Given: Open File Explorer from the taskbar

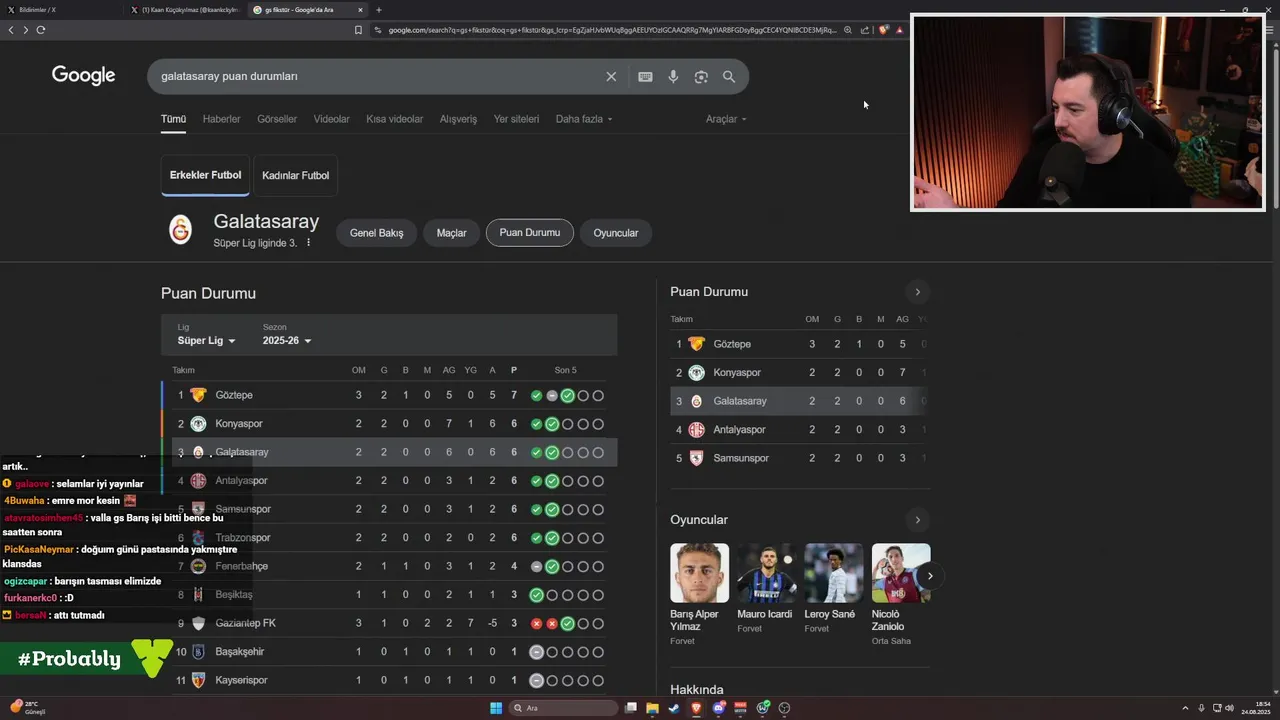Looking at the screenshot, I should tap(652, 708).
